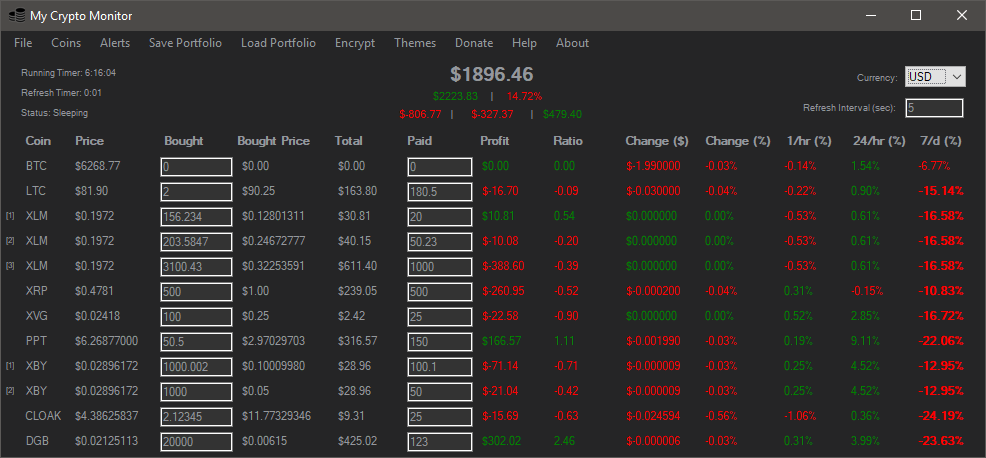Click the 14.72% percentage
The width and height of the screenshot is (986, 458).
(x=524, y=96)
